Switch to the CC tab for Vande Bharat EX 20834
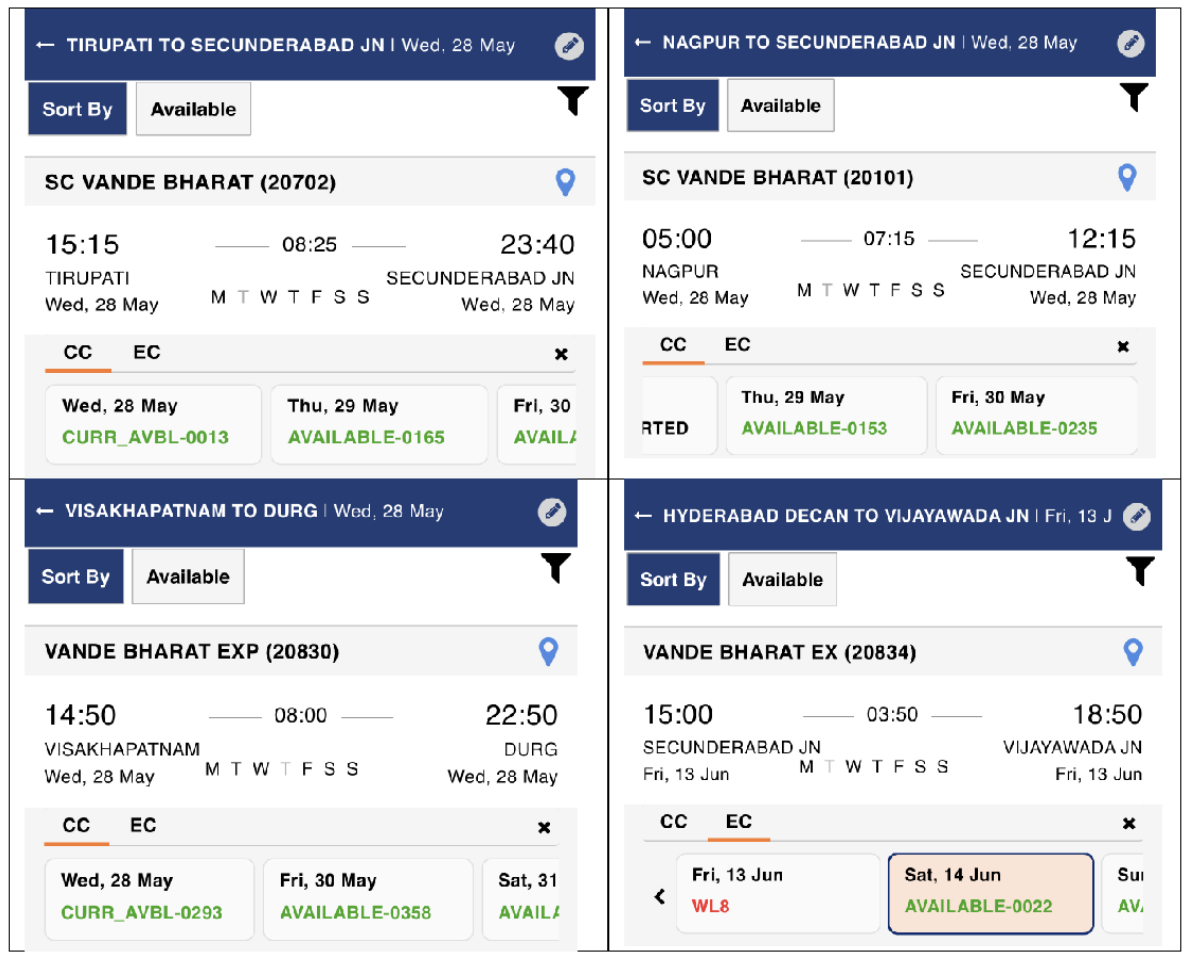 (673, 822)
